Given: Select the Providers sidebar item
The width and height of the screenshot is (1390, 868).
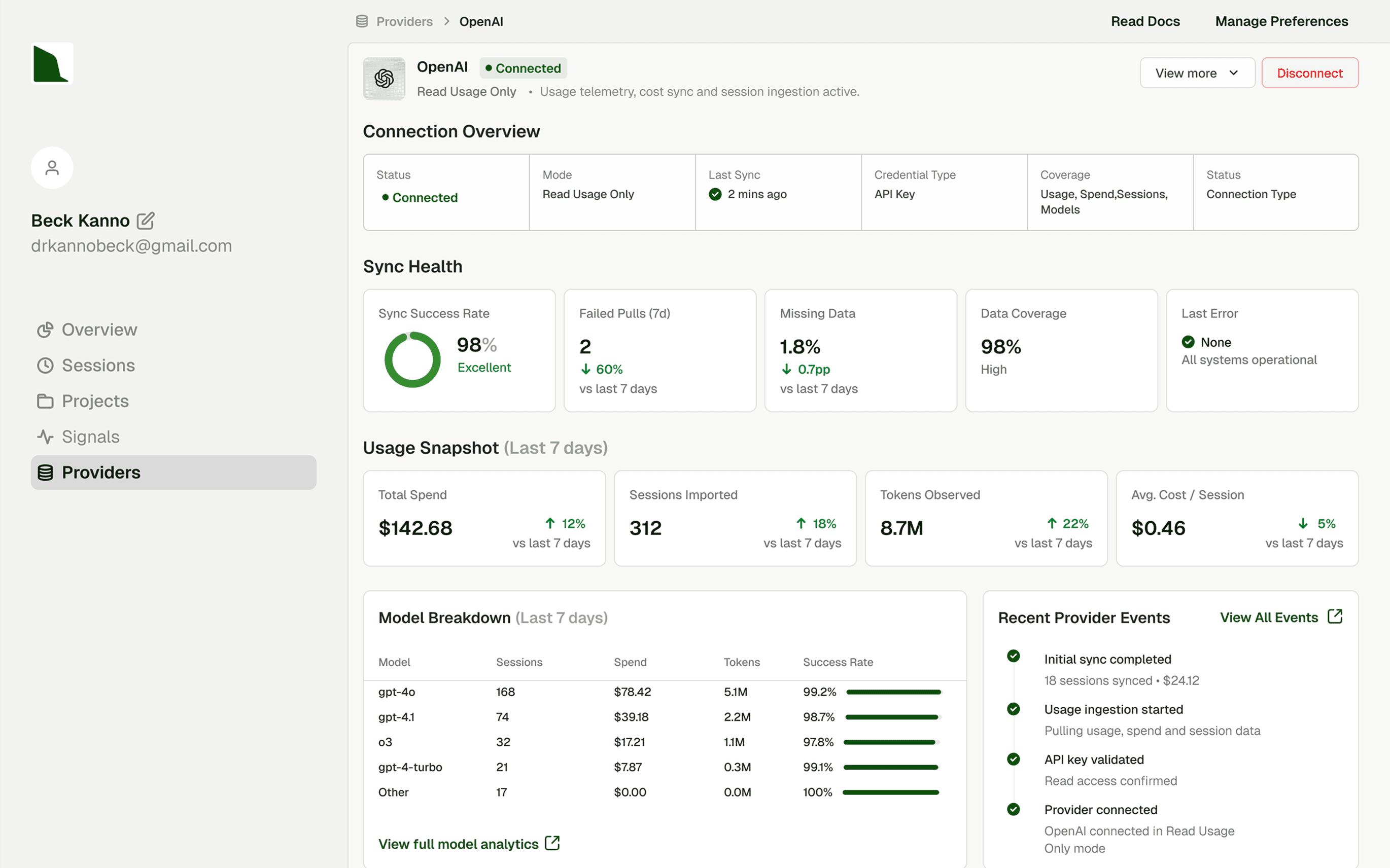Looking at the screenshot, I should [x=173, y=473].
